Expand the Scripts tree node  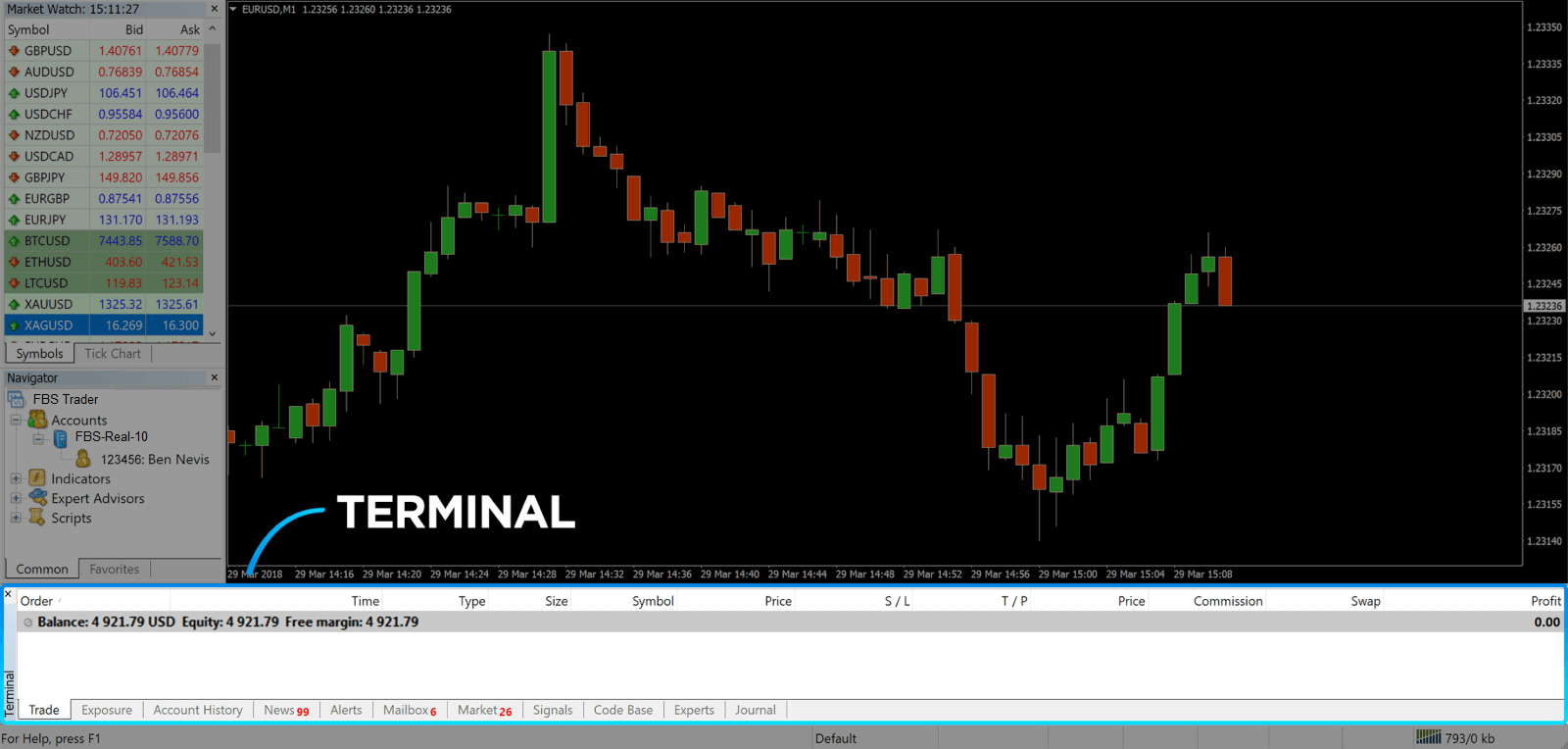[x=16, y=518]
